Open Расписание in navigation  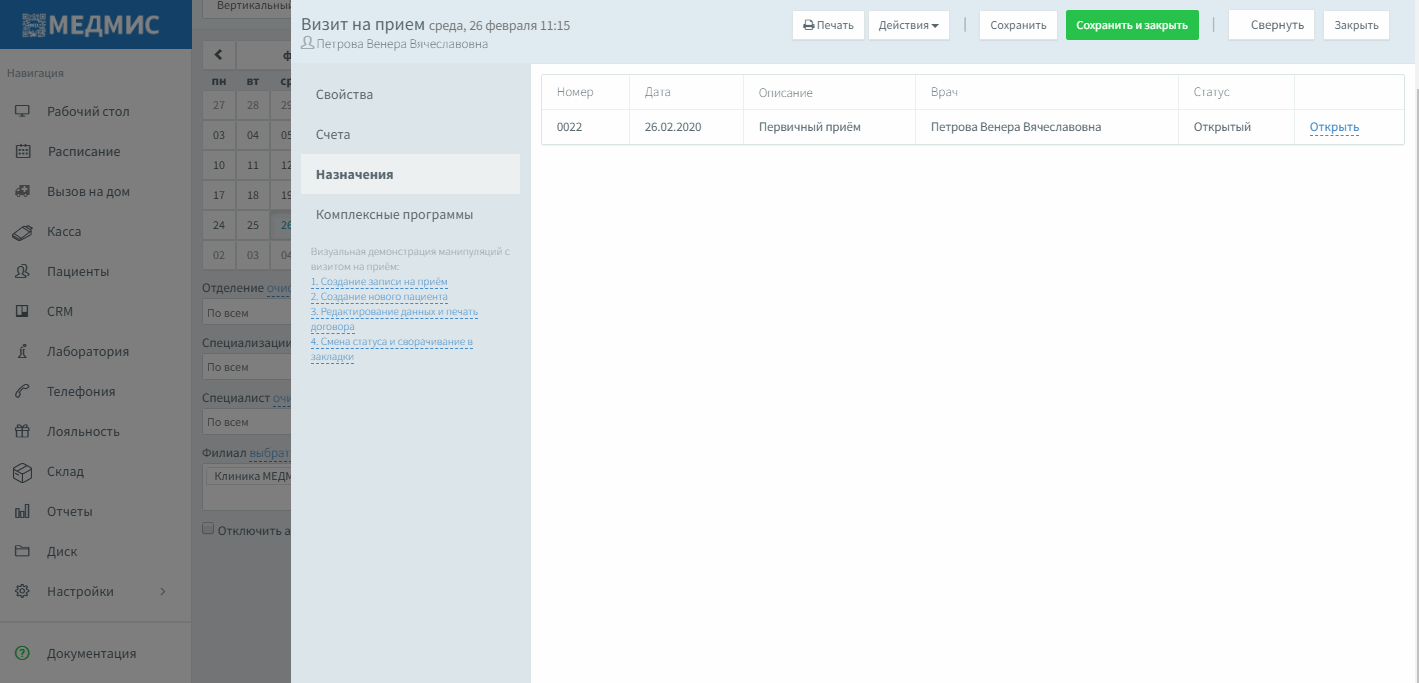[83, 151]
